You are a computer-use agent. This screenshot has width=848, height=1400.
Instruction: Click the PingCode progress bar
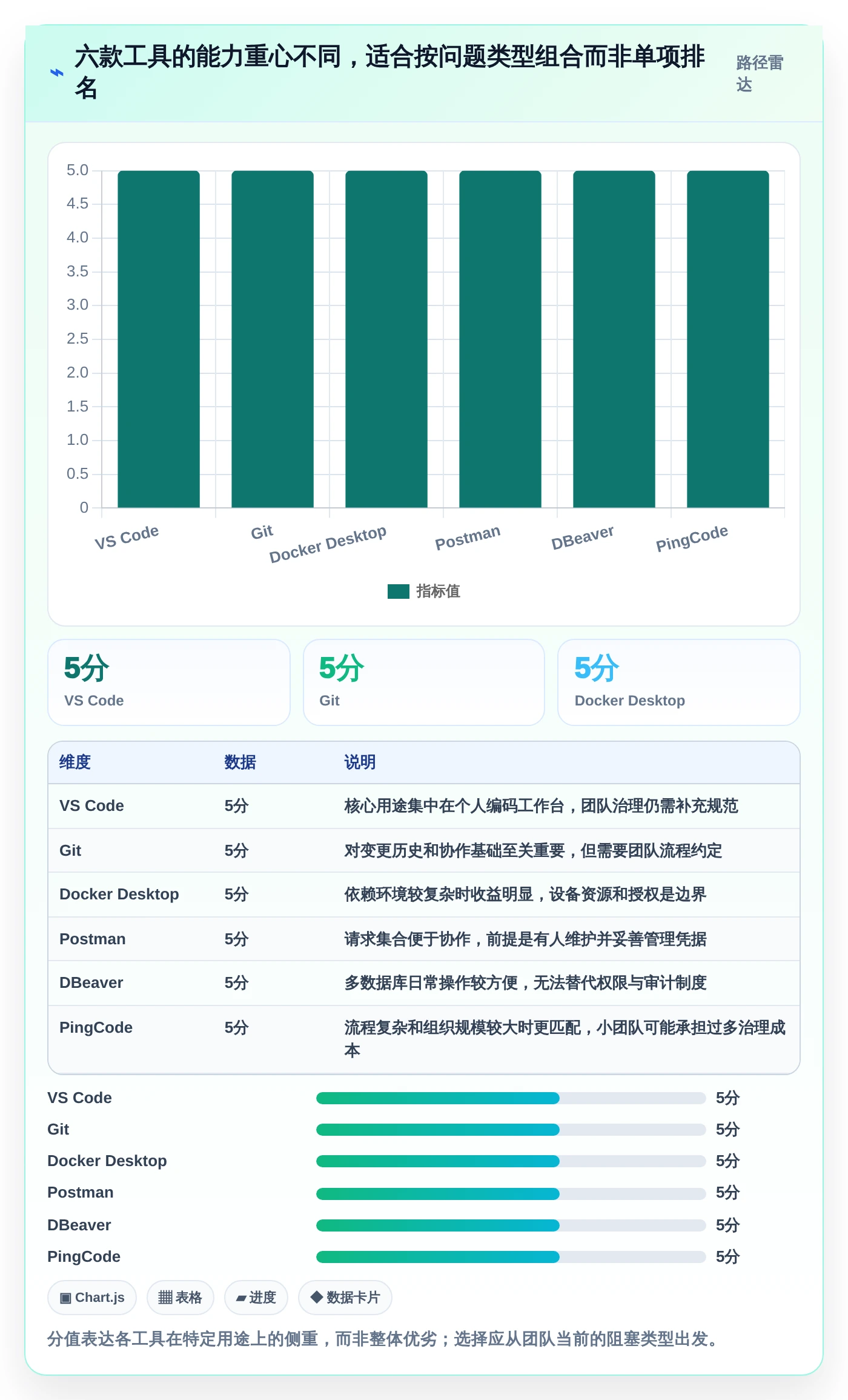click(511, 1257)
